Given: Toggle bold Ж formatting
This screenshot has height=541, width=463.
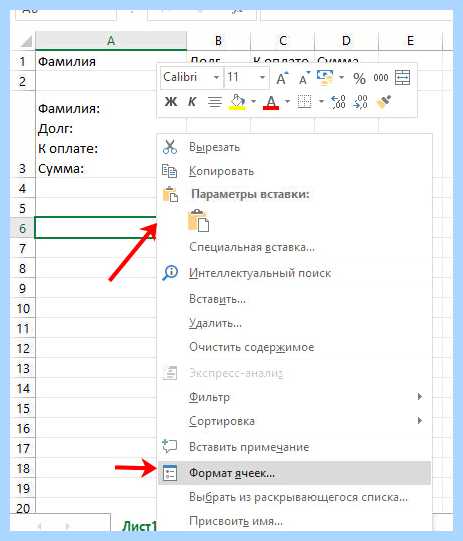Looking at the screenshot, I should [x=171, y=102].
